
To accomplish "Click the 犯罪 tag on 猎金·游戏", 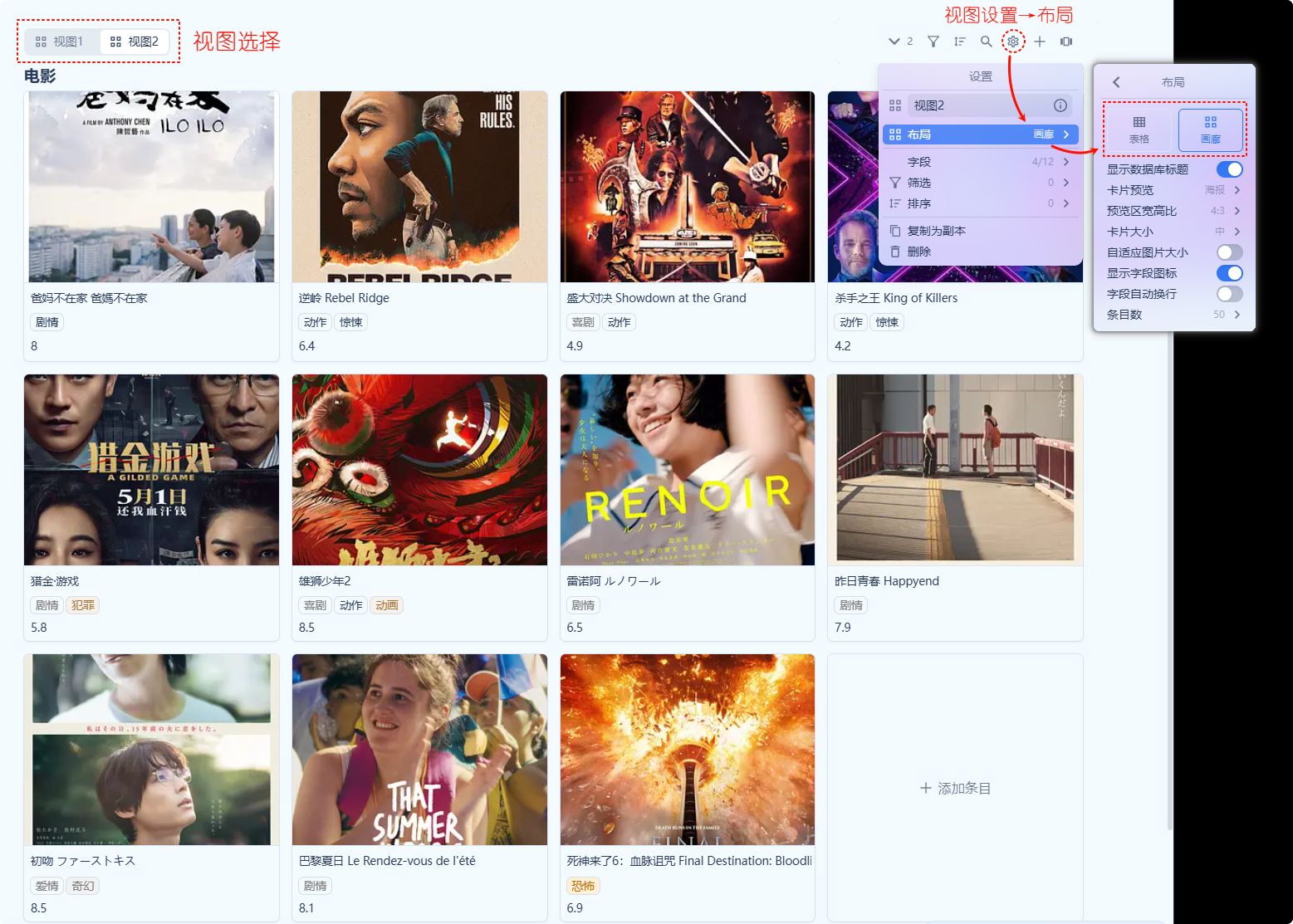I will tap(83, 605).
